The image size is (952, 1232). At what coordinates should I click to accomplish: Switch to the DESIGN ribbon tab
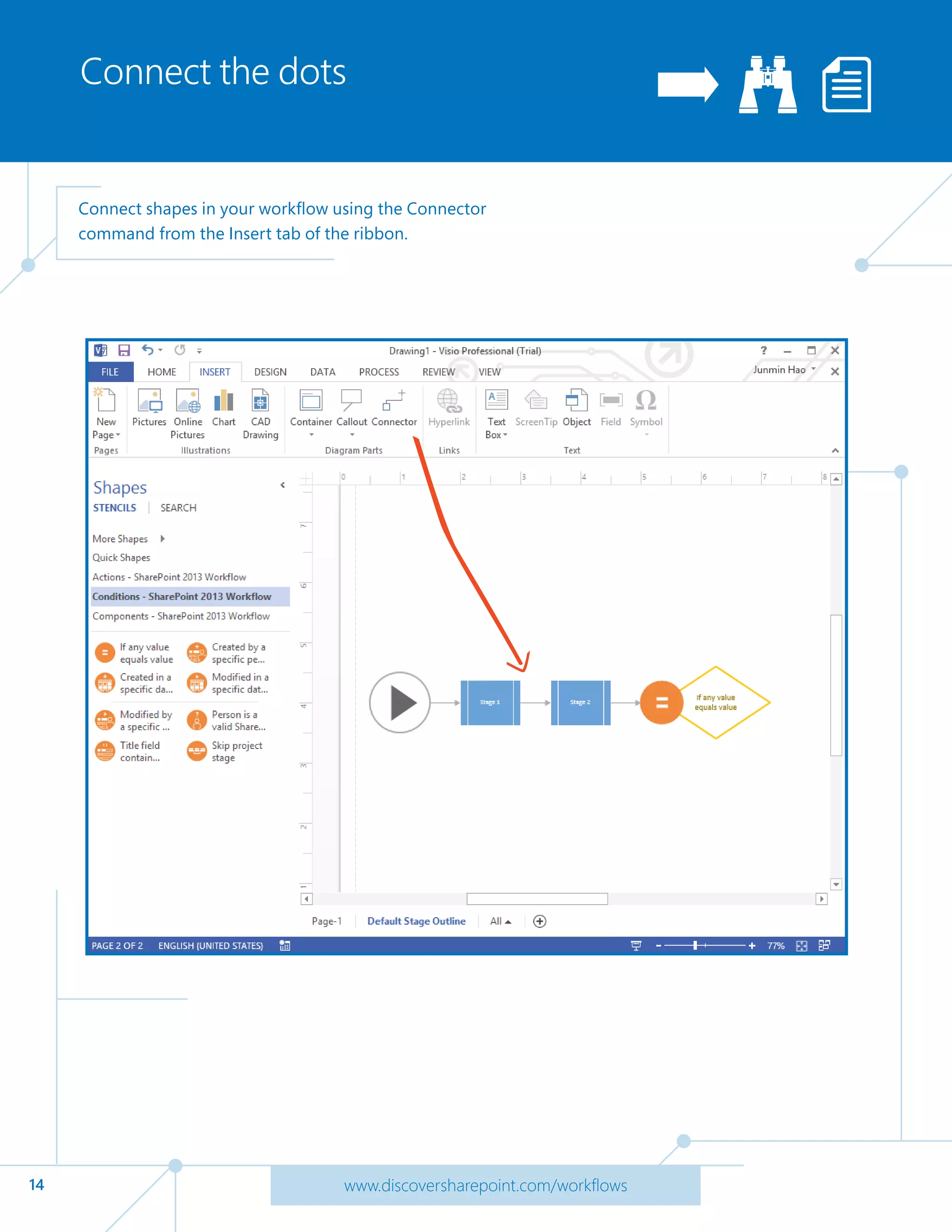point(270,372)
